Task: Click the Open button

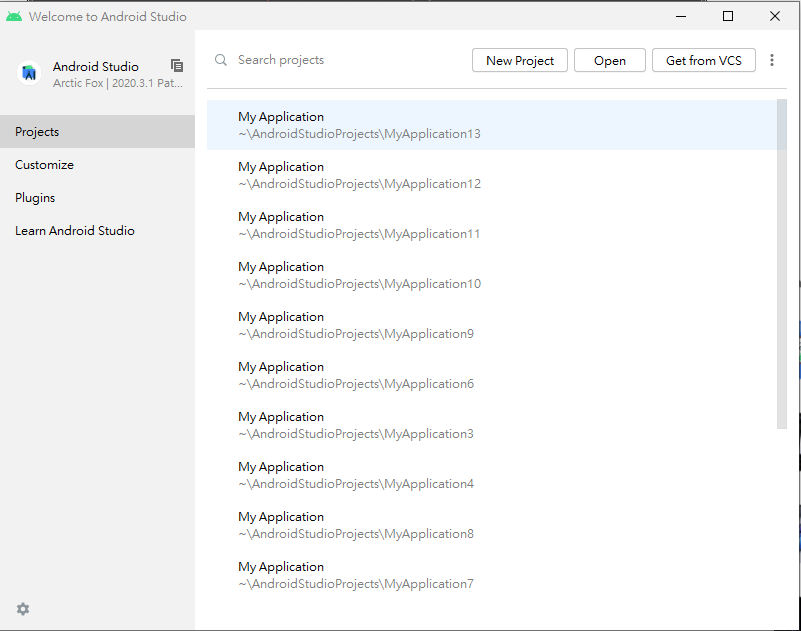Action: click(x=609, y=60)
